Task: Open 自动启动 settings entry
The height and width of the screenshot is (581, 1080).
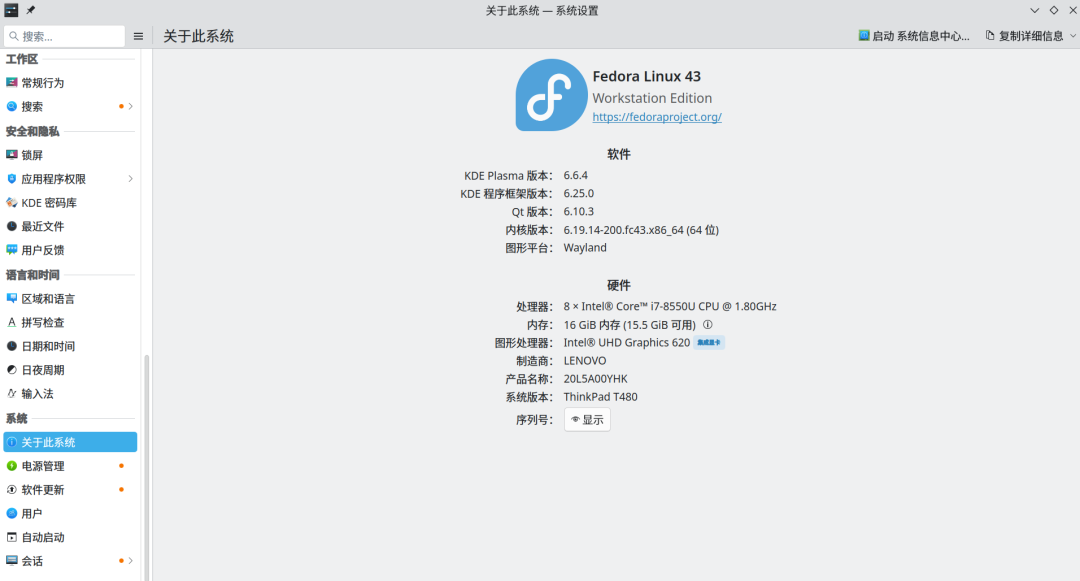Action: pos(70,537)
